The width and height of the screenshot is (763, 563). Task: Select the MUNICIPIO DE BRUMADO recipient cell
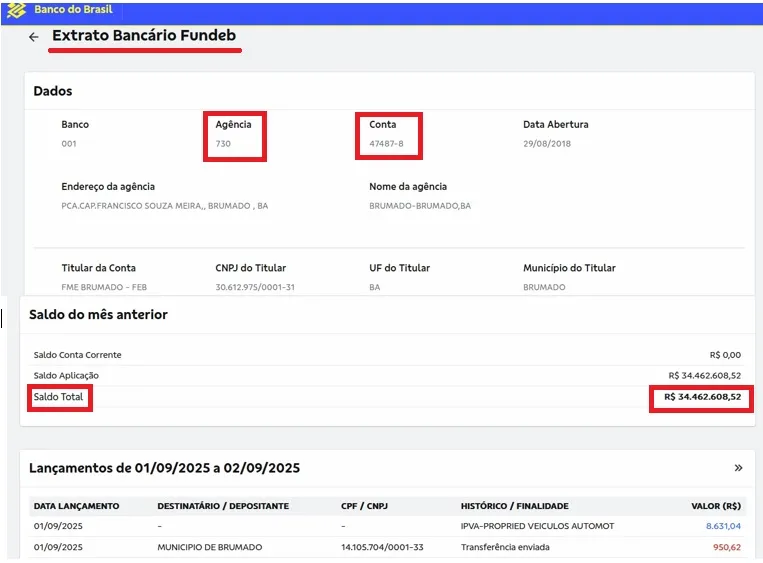click(210, 547)
